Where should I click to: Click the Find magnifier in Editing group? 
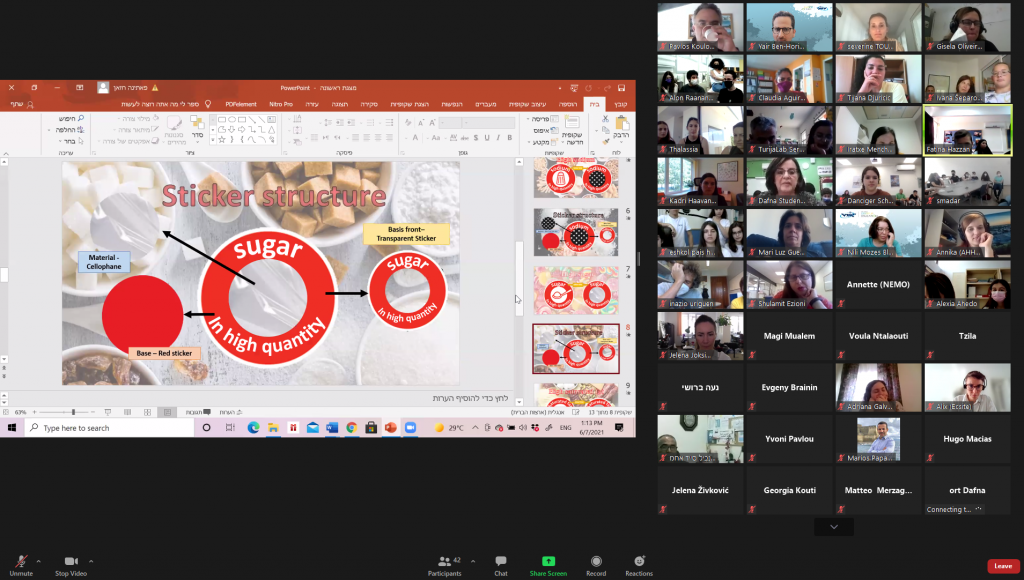point(71,119)
